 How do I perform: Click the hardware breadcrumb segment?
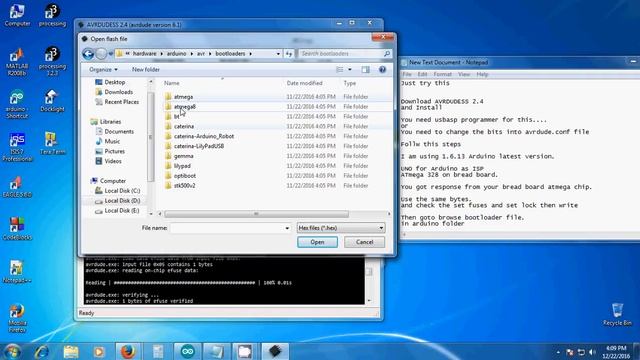click(x=144, y=54)
